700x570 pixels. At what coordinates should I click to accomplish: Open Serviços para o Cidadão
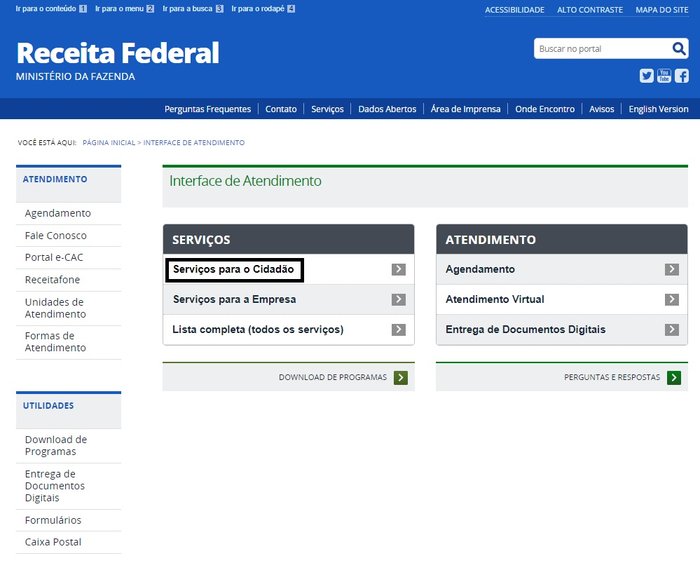pos(233,269)
